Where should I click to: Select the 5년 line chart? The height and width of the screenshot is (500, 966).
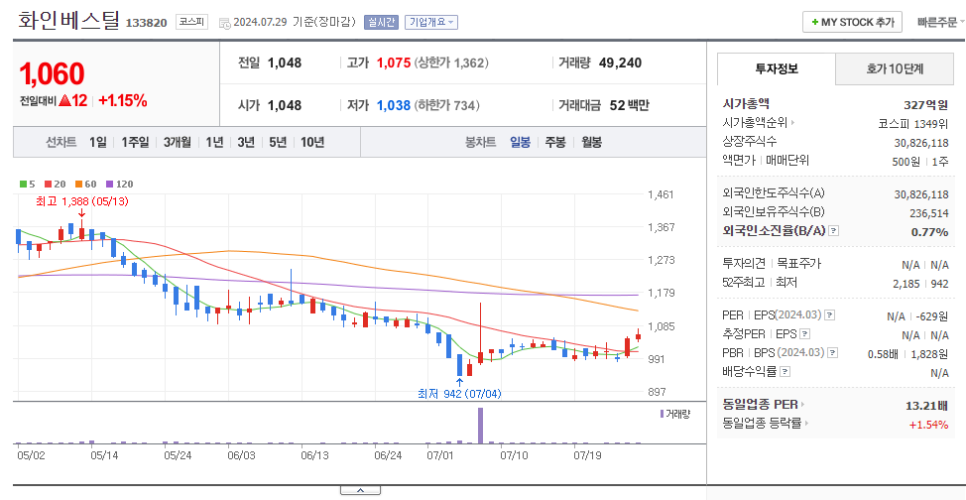(278, 142)
